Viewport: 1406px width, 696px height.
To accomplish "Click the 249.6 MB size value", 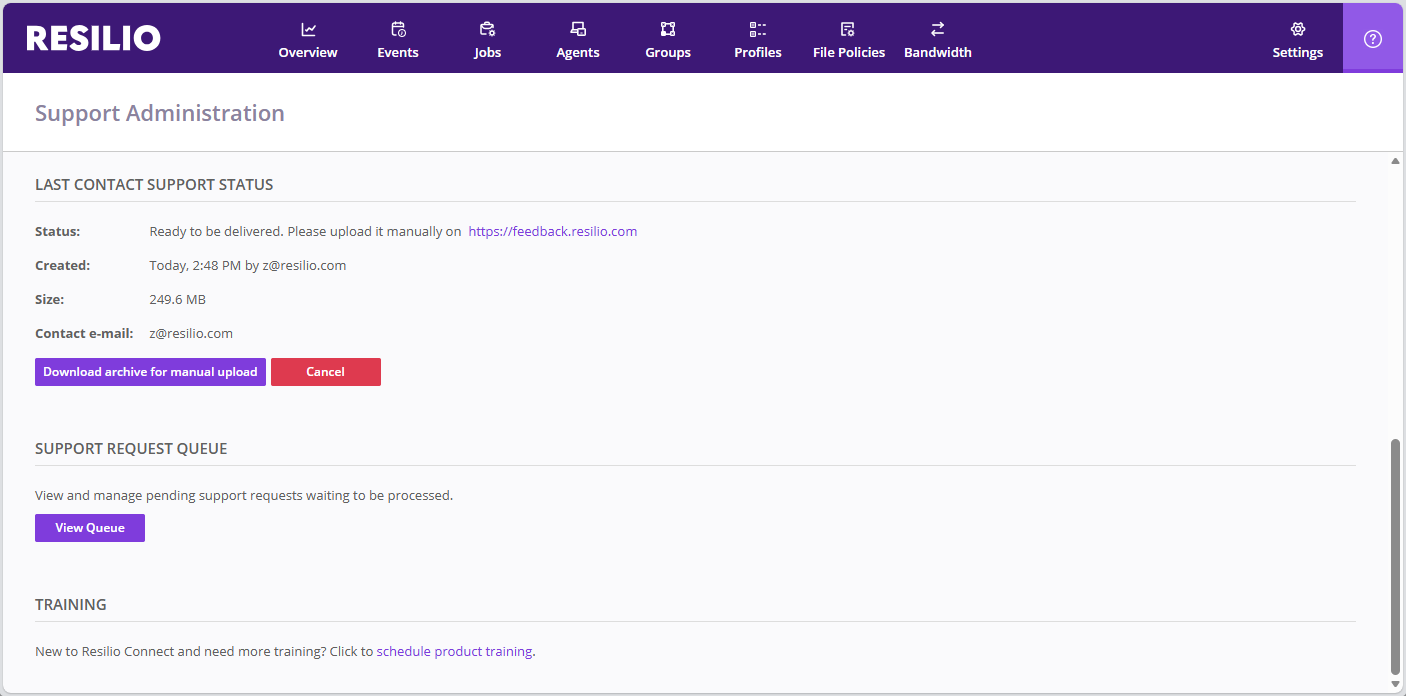I will [178, 299].
